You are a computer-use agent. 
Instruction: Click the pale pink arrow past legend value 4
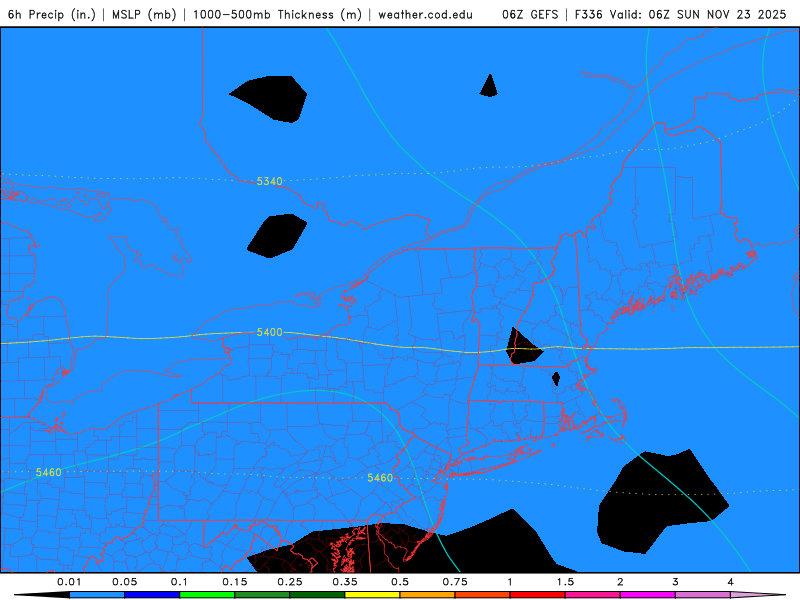pos(758,595)
